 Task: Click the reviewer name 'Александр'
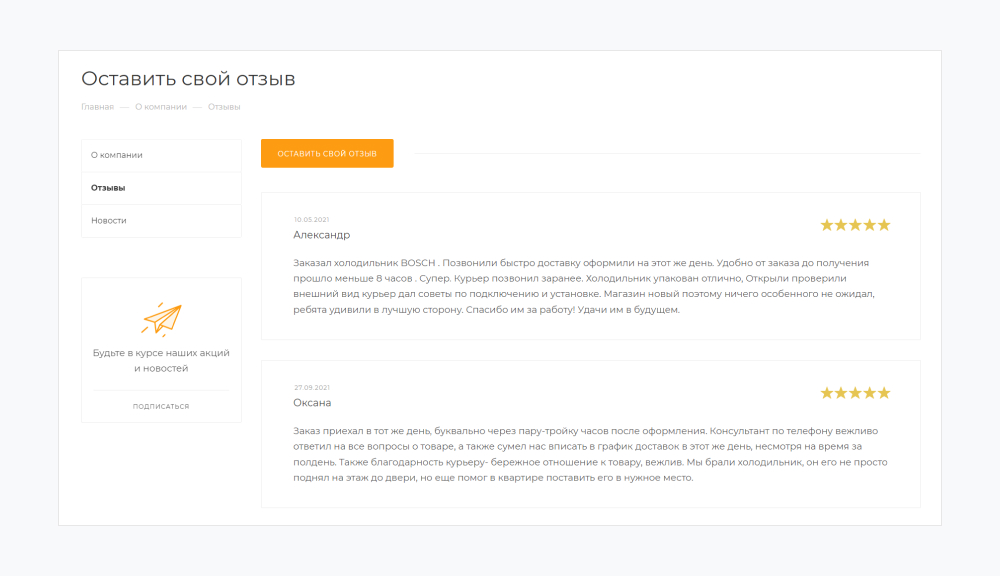[x=321, y=235]
